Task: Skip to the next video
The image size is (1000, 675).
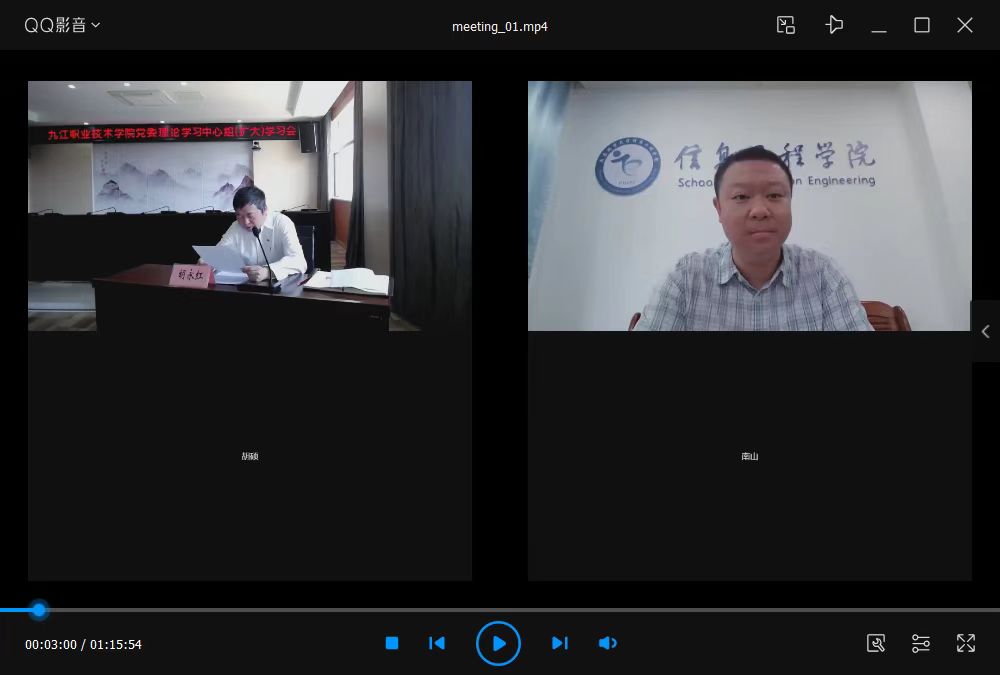Action: tap(560, 643)
